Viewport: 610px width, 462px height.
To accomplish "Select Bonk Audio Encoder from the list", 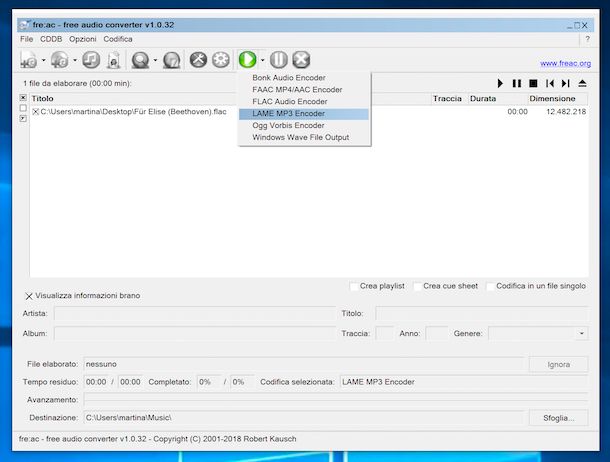I will coord(304,78).
